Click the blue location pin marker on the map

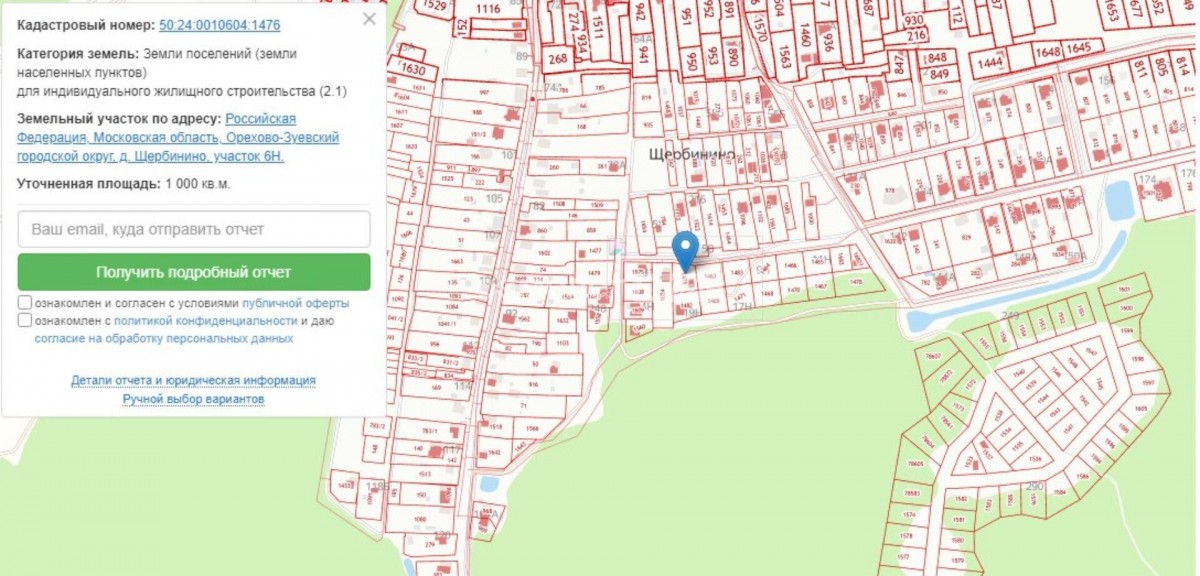[685, 251]
